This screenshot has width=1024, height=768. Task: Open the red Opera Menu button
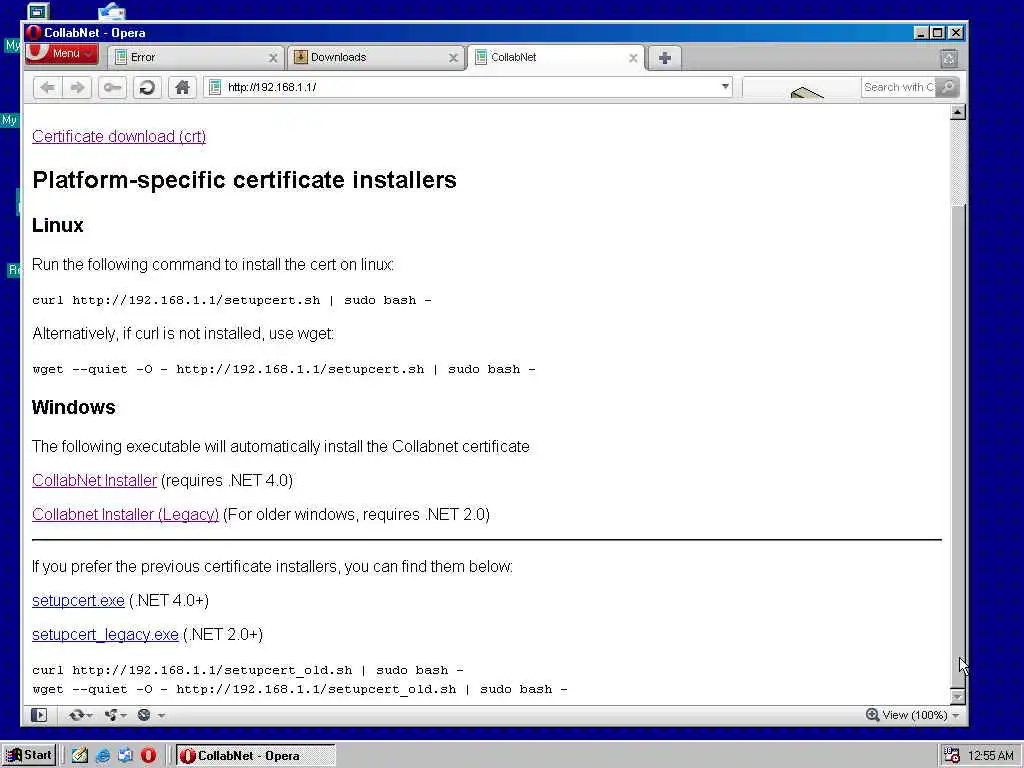(61, 54)
